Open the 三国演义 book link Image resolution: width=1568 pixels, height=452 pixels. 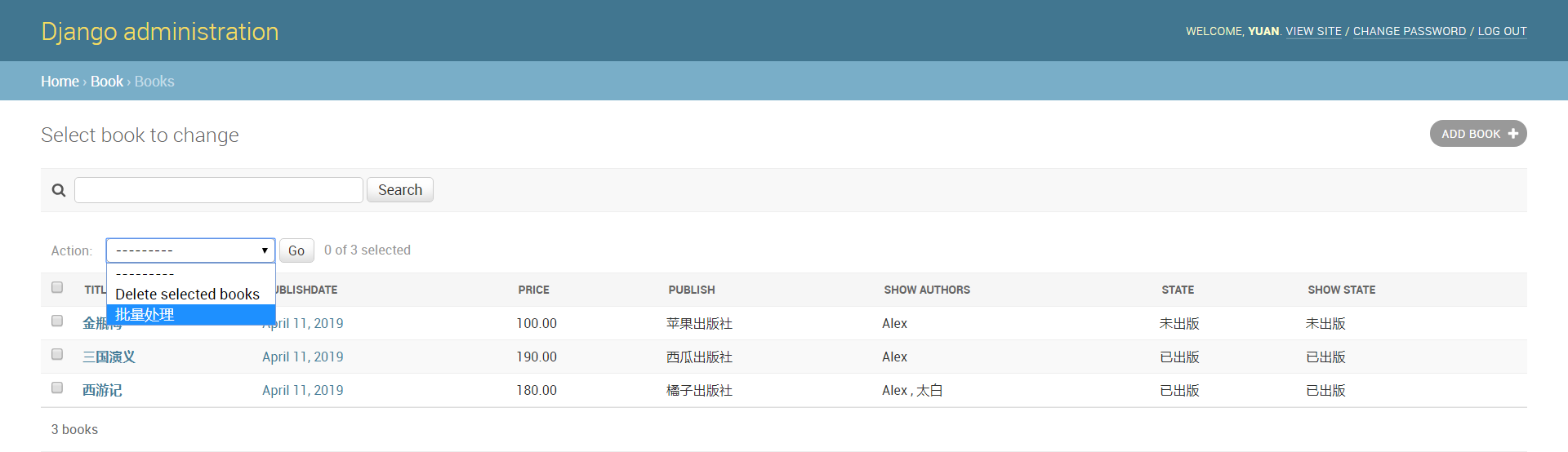[109, 357]
